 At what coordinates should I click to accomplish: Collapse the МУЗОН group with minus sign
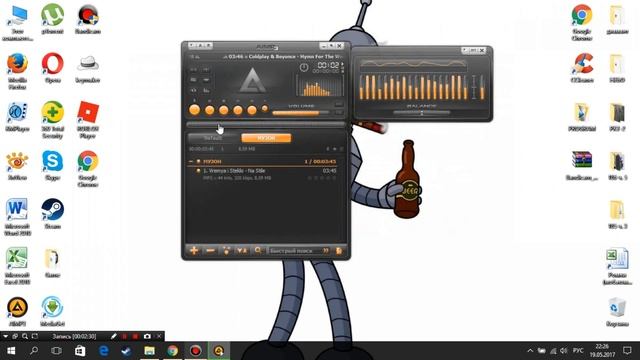191,162
